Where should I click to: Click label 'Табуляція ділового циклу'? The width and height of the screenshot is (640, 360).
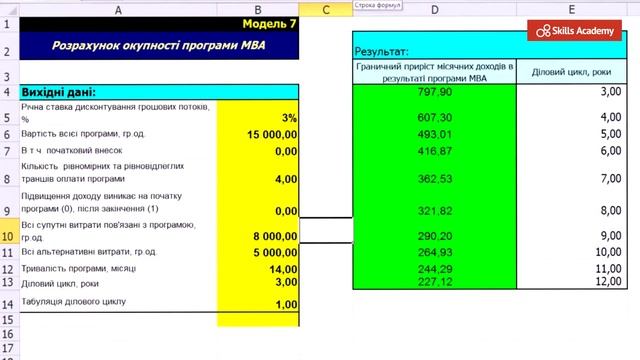73,302
